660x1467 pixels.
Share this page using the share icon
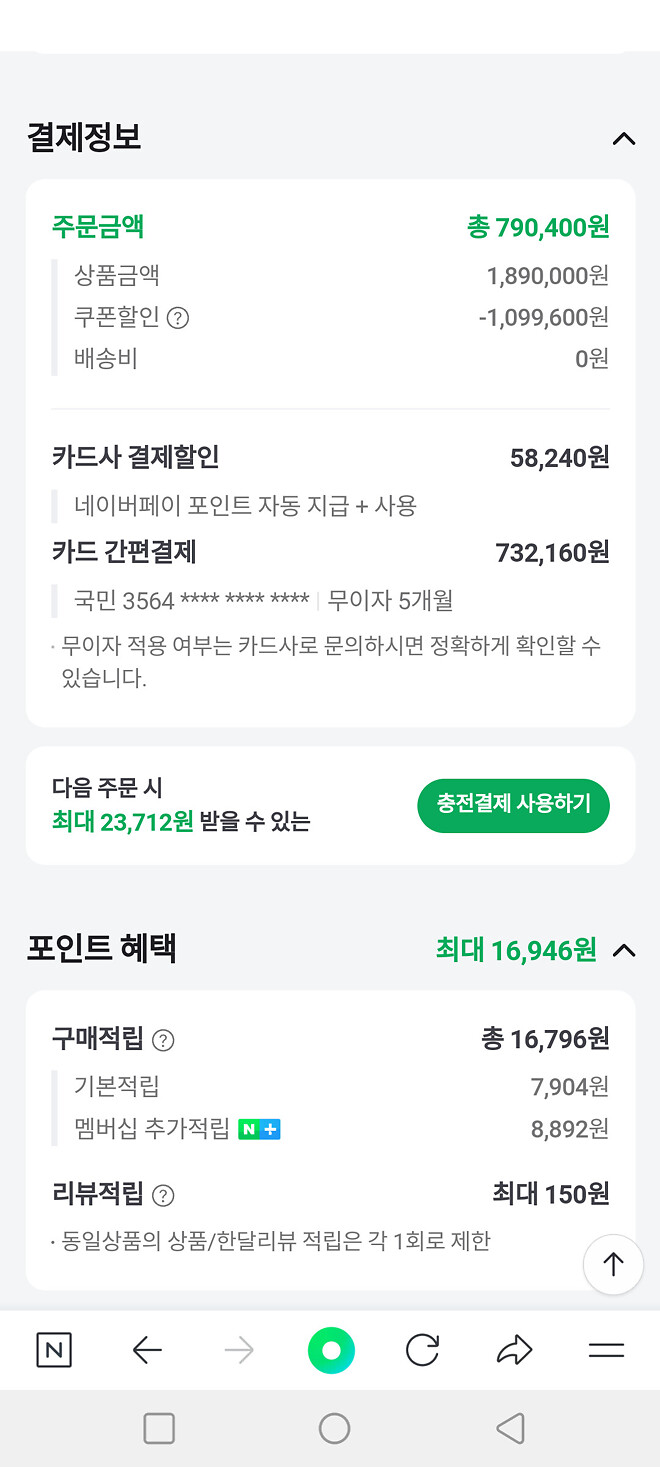513,1350
